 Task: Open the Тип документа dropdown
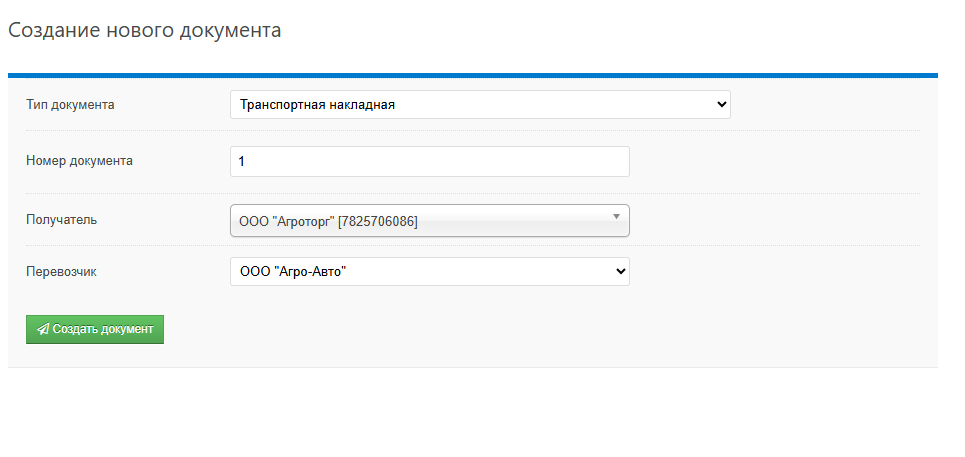coord(480,105)
